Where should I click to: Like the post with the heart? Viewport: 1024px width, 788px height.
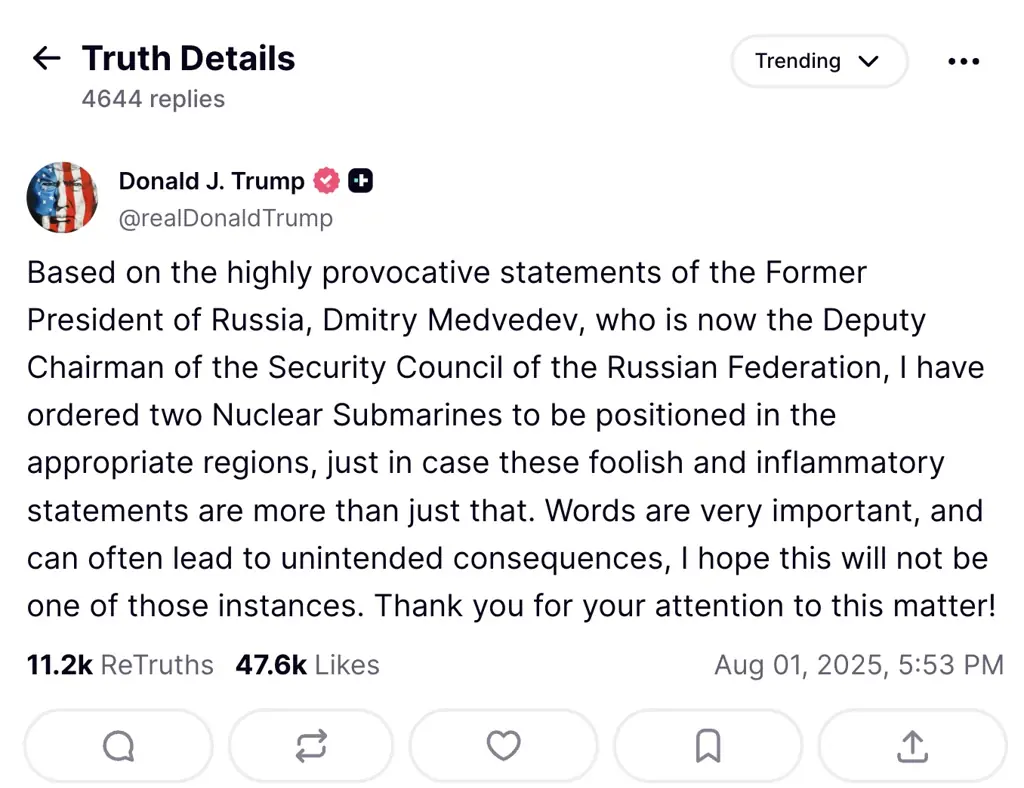pyautogui.click(x=503, y=746)
